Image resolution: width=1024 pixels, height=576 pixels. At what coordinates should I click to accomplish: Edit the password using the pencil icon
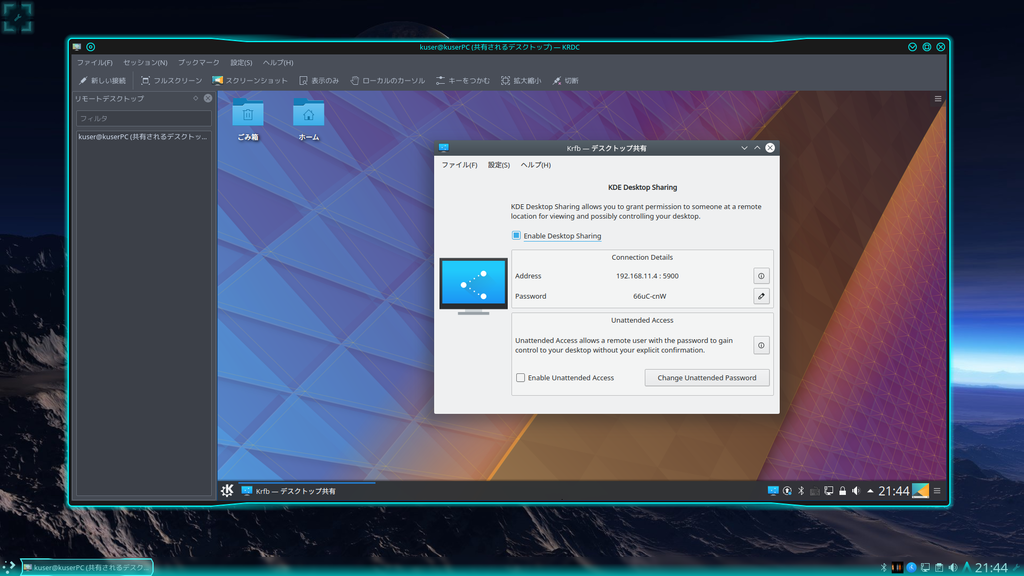point(761,296)
